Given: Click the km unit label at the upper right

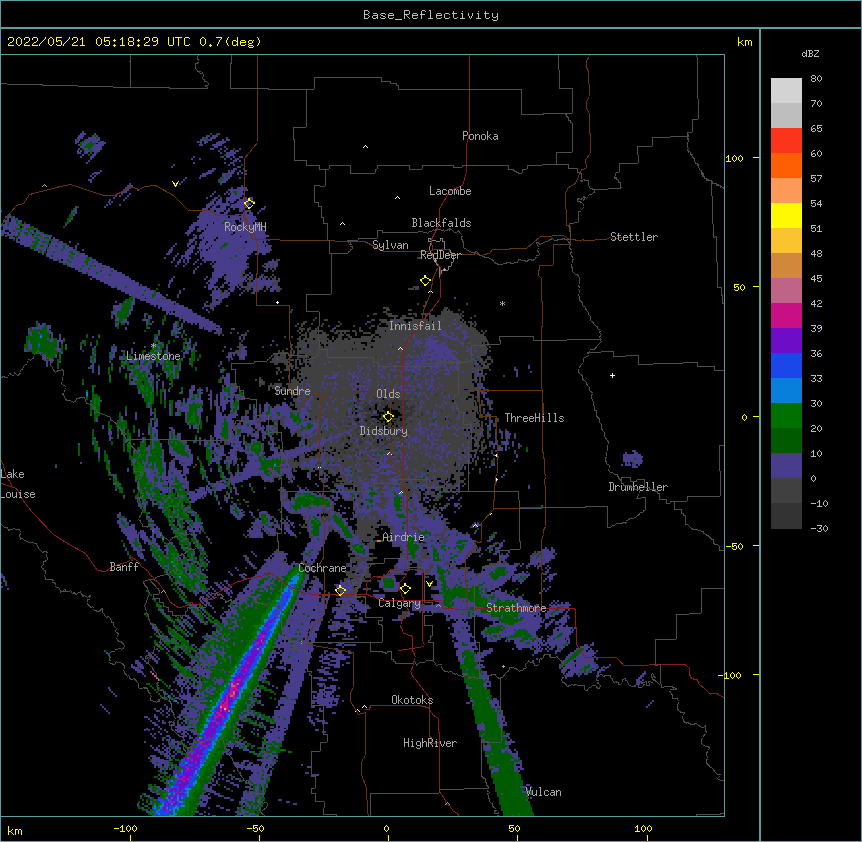Looking at the screenshot, I should [x=745, y=42].
